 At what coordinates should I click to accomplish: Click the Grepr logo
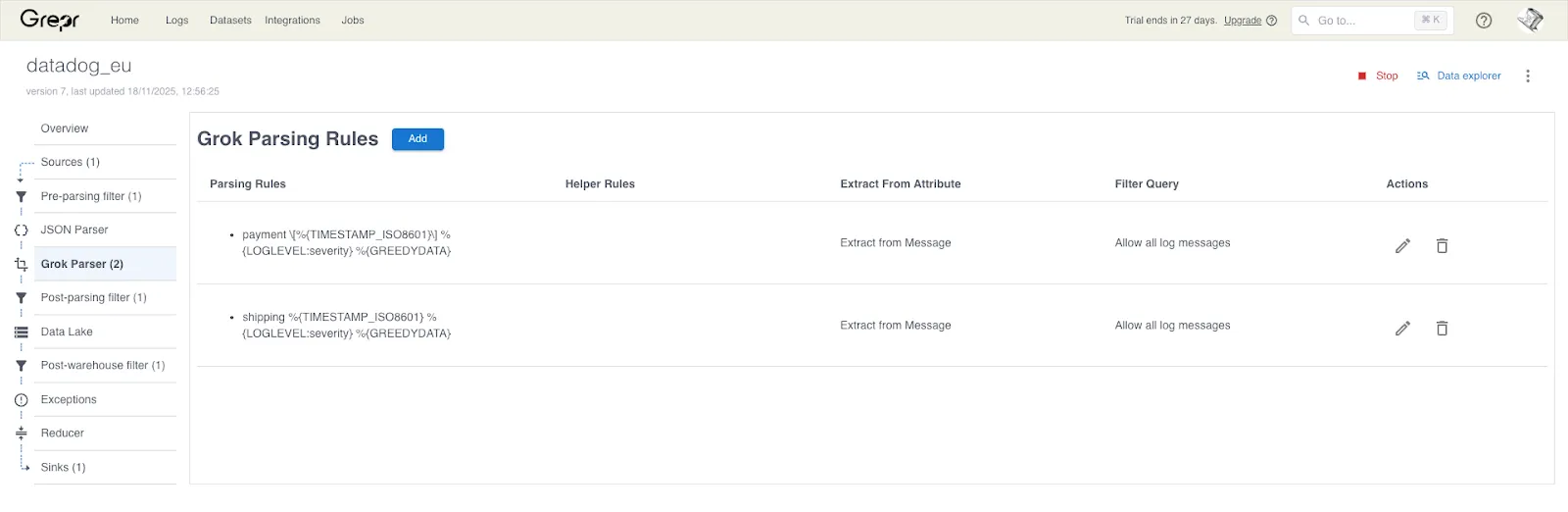point(50,20)
